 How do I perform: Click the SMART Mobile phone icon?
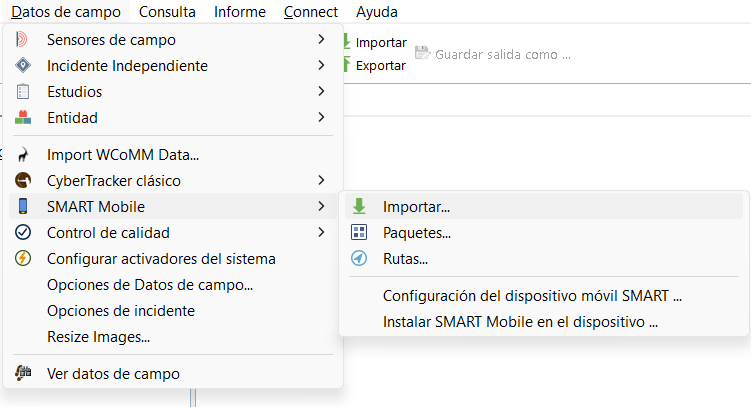[x=23, y=207]
